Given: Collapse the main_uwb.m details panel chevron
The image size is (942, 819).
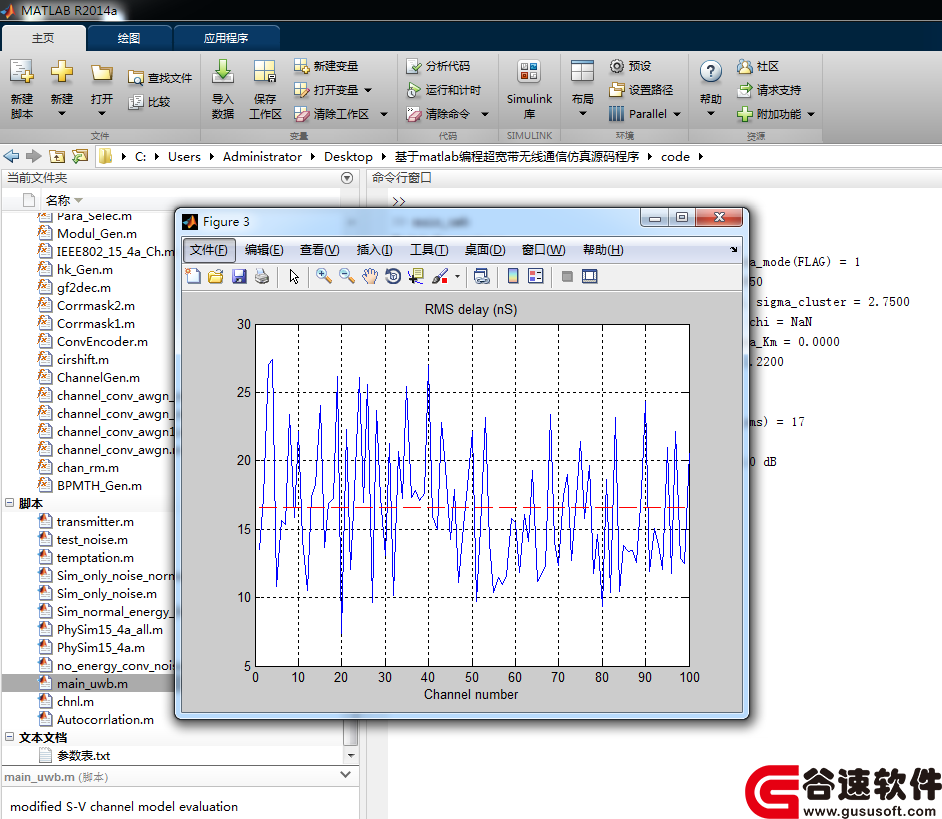Looking at the screenshot, I should (x=345, y=775).
